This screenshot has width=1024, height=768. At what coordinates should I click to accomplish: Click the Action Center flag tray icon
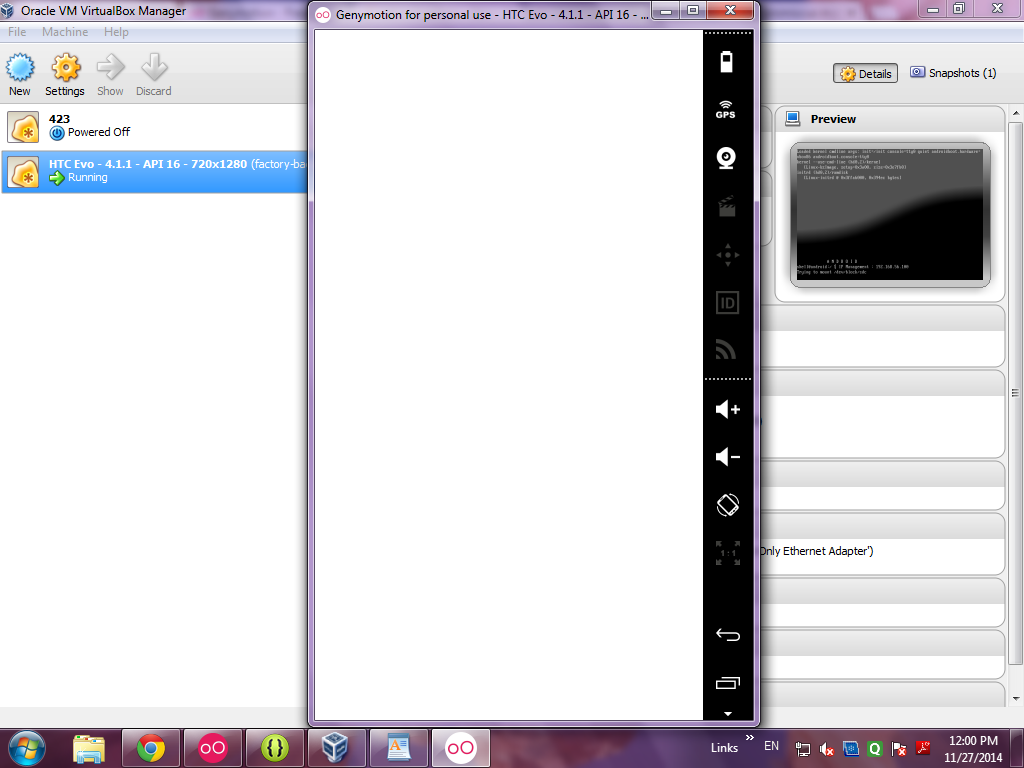tap(899, 749)
